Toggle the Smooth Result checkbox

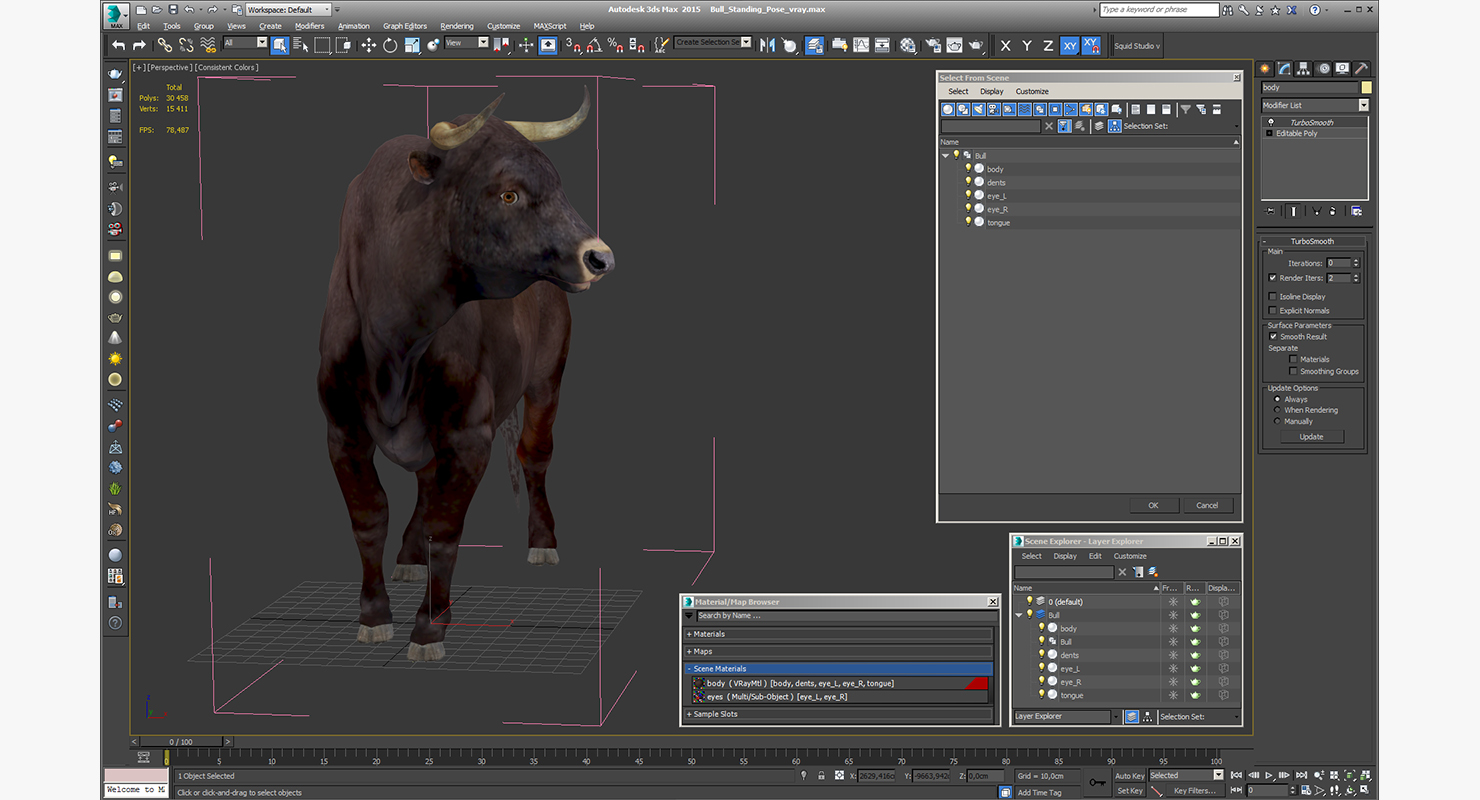point(1273,336)
